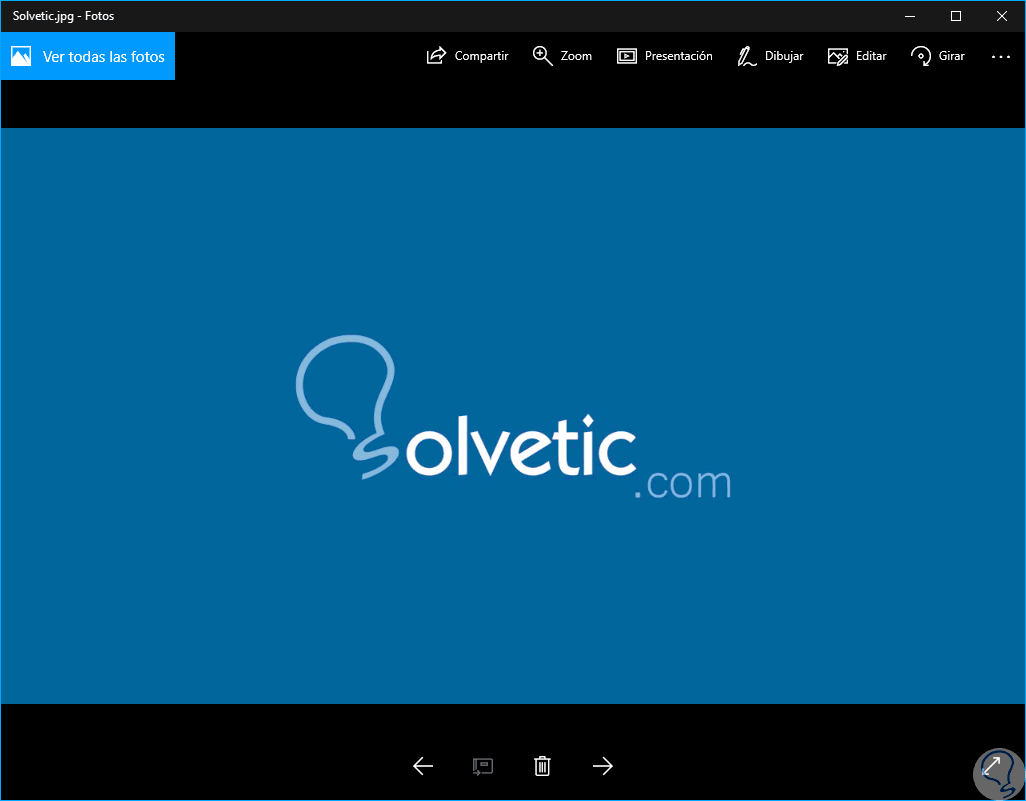This screenshot has width=1026, height=801.
Task: Open Ver todas las fotos
Action: [88, 56]
